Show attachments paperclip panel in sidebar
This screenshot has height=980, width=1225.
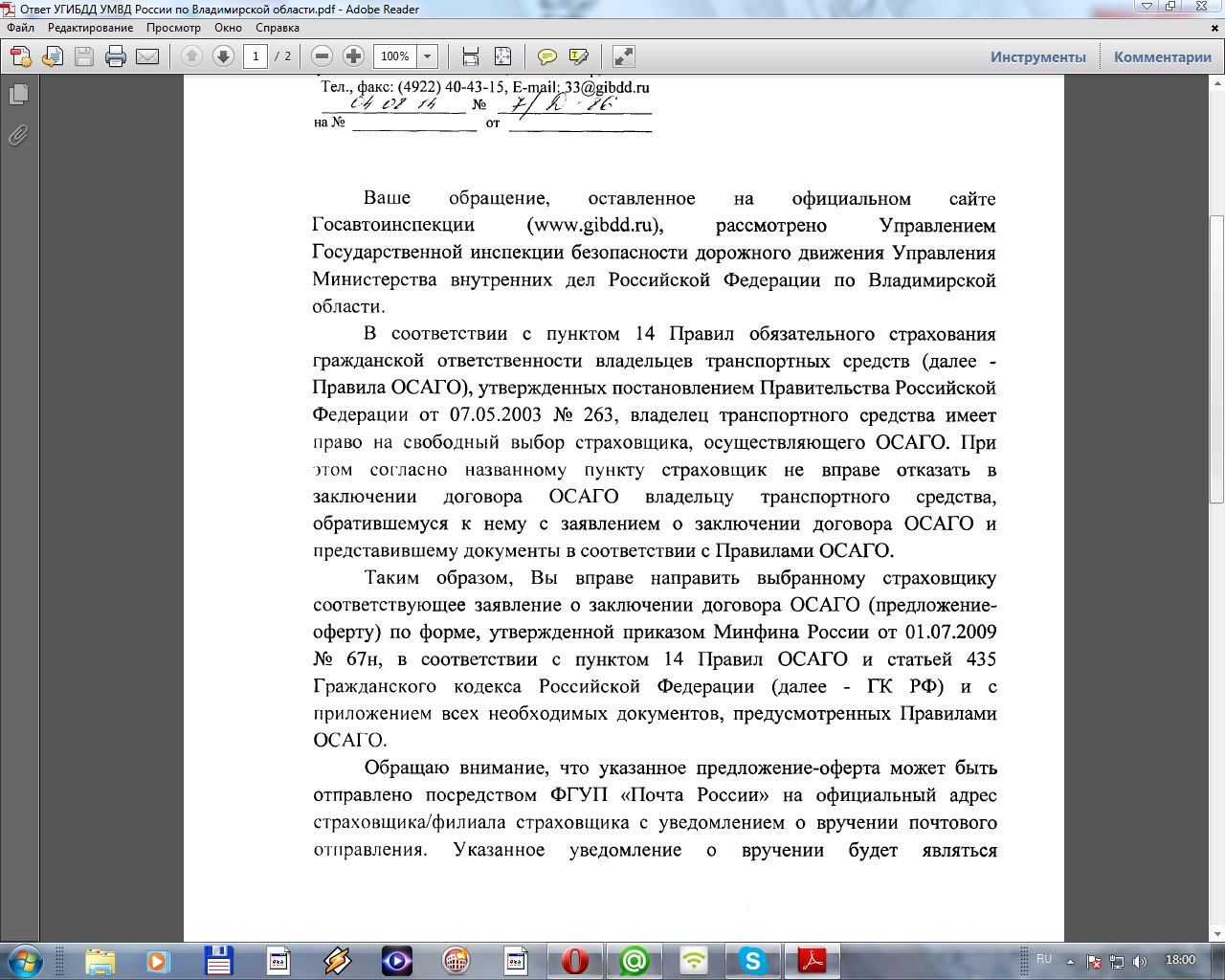18,135
